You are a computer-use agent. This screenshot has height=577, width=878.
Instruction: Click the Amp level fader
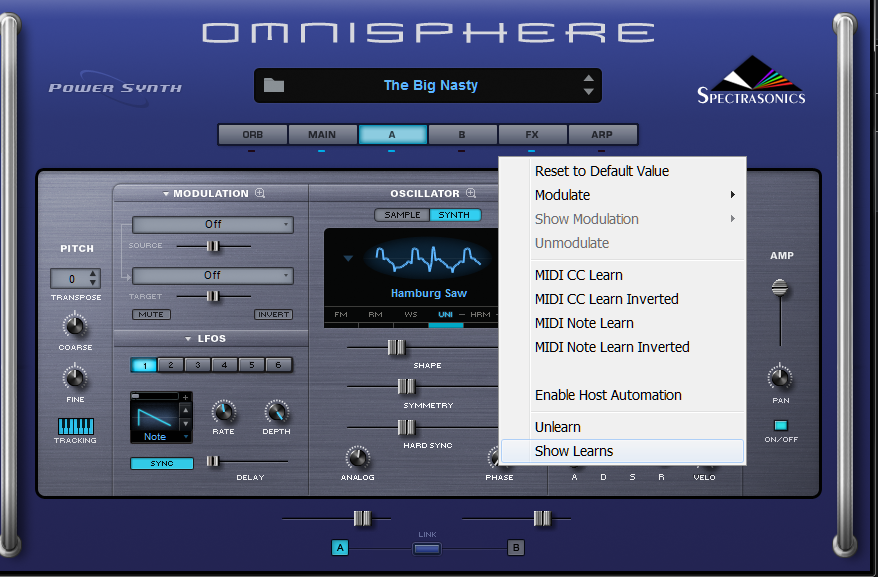(x=779, y=288)
